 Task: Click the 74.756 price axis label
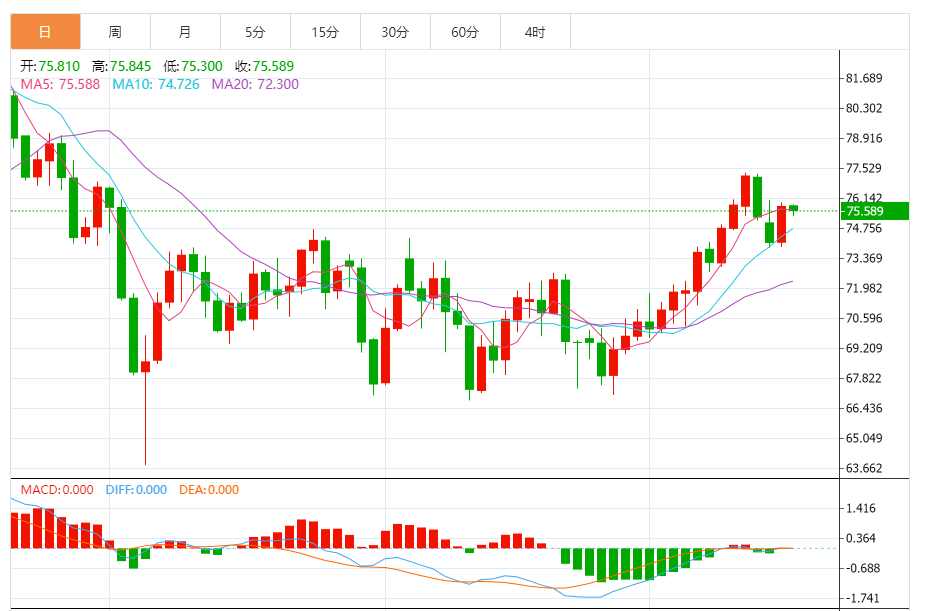click(x=864, y=228)
